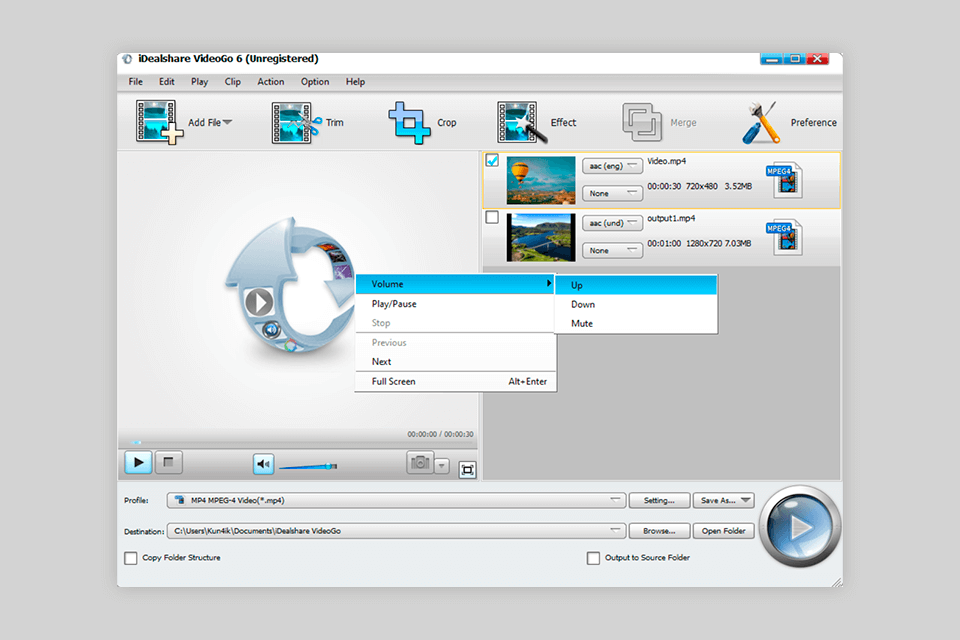Select Up in the Volume submenu
Image resolution: width=960 pixels, height=640 pixels.
click(x=636, y=285)
